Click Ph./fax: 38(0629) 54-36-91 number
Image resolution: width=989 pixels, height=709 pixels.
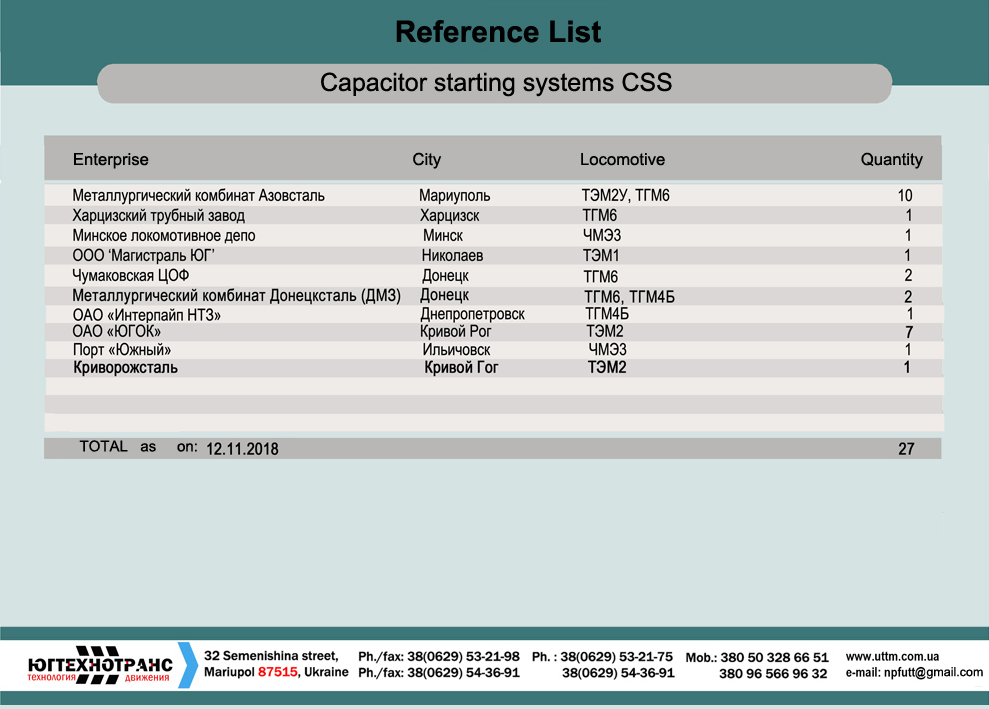click(x=439, y=673)
